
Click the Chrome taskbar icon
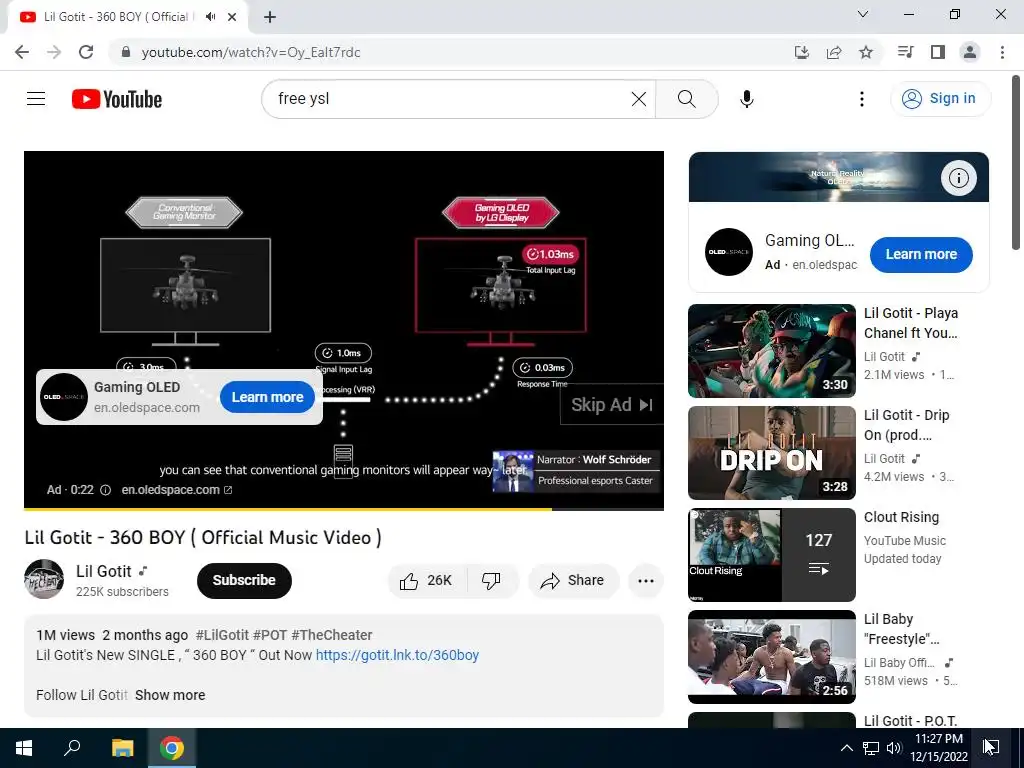(x=171, y=748)
